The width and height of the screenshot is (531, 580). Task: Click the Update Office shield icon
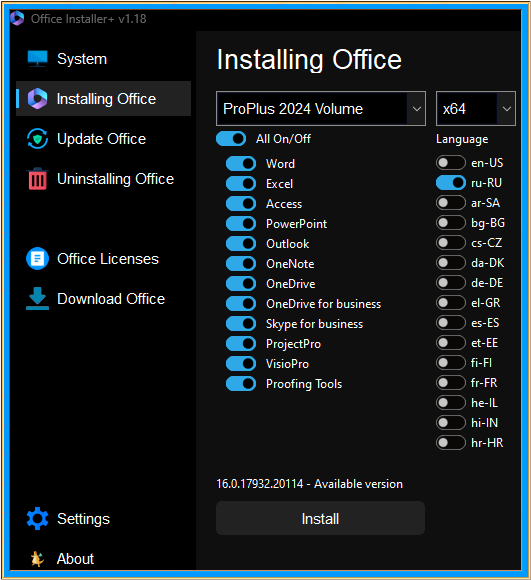37,139
